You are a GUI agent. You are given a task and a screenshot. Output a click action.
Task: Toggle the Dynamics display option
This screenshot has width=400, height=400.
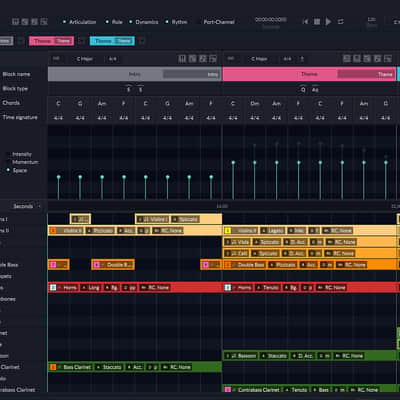pos(144,22)
